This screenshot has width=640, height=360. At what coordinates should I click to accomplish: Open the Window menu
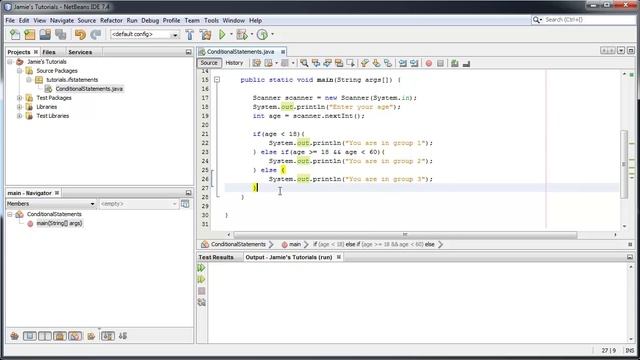click(233, 20)
